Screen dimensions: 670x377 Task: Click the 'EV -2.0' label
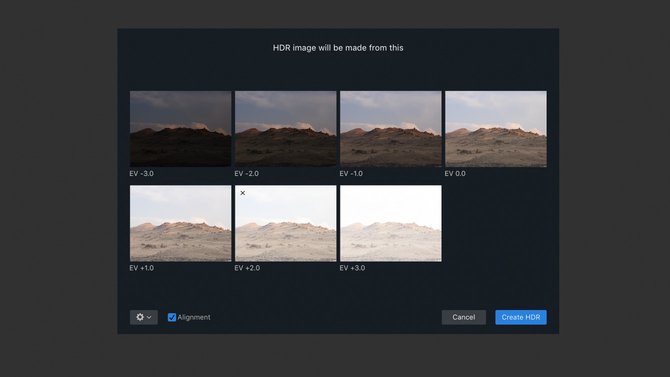point(247,174)
